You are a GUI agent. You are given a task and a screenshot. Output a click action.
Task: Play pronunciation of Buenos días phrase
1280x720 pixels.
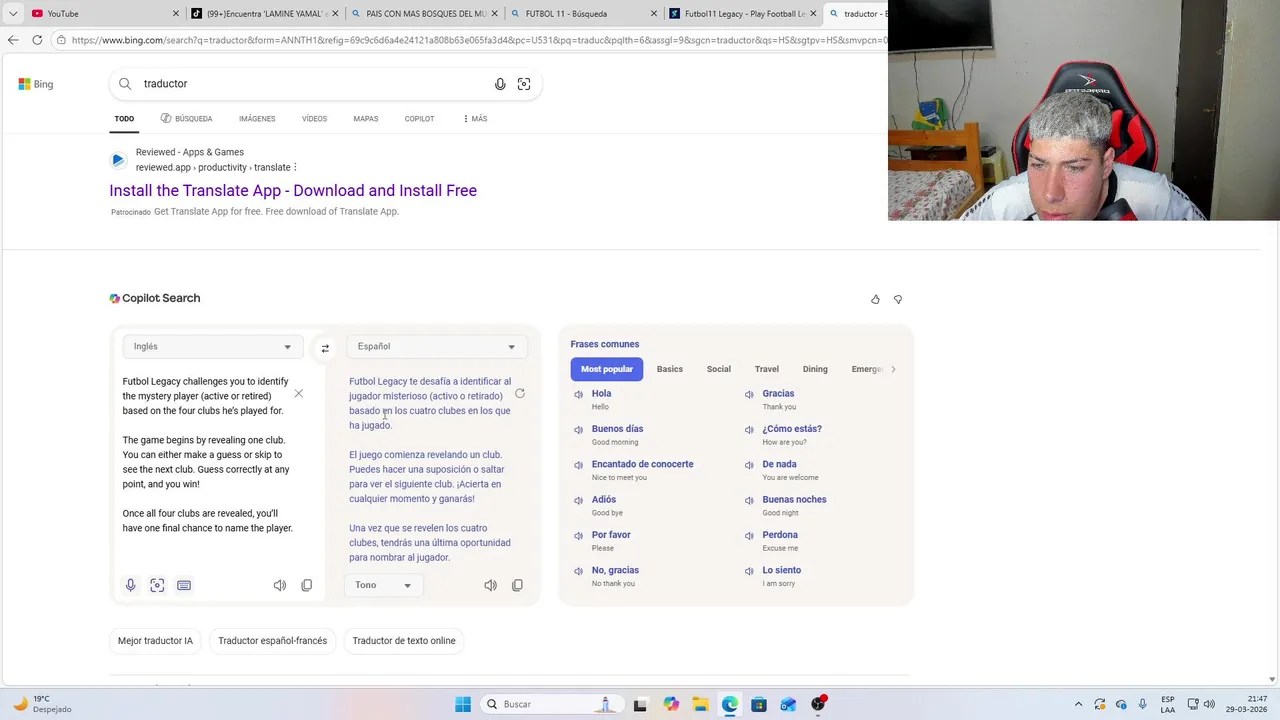[x=578, y=430]
